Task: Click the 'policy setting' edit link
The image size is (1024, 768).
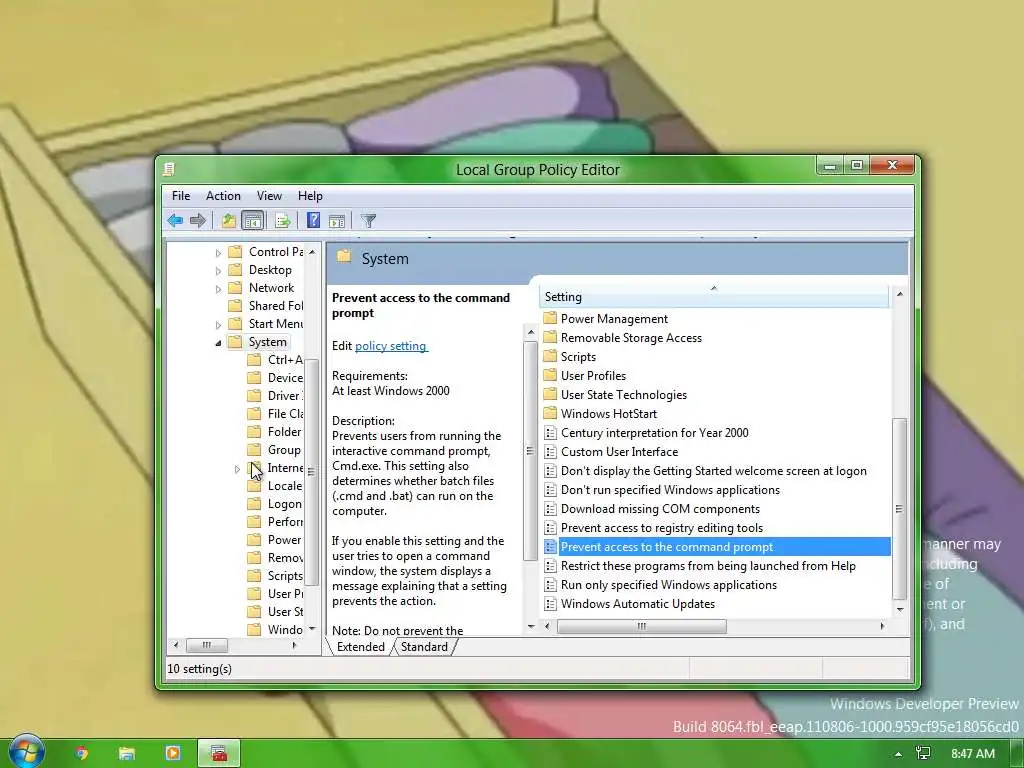Action: [391, 346]
